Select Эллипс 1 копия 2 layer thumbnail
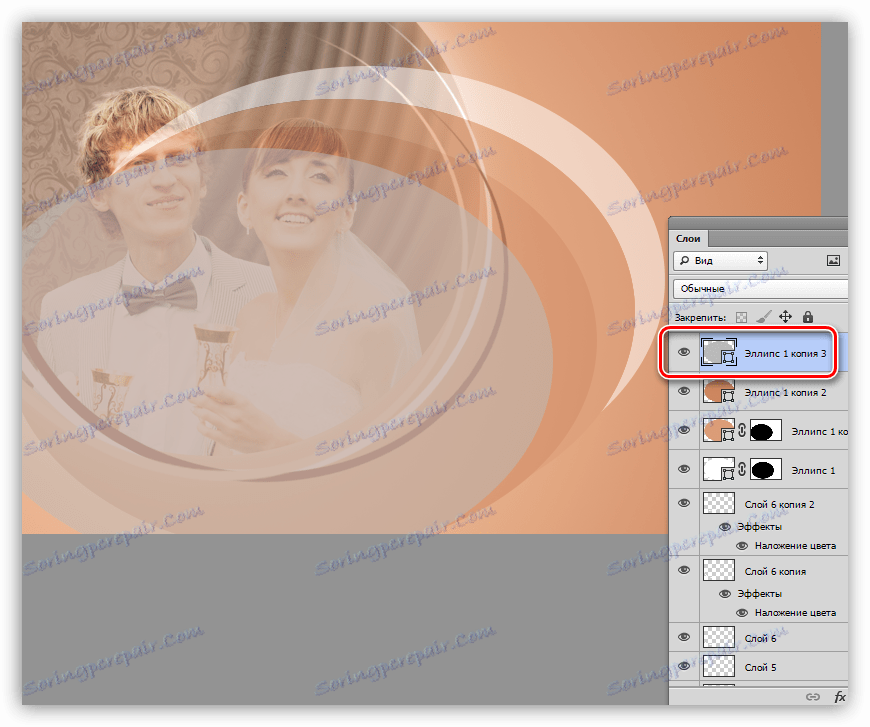 (719, 391)
